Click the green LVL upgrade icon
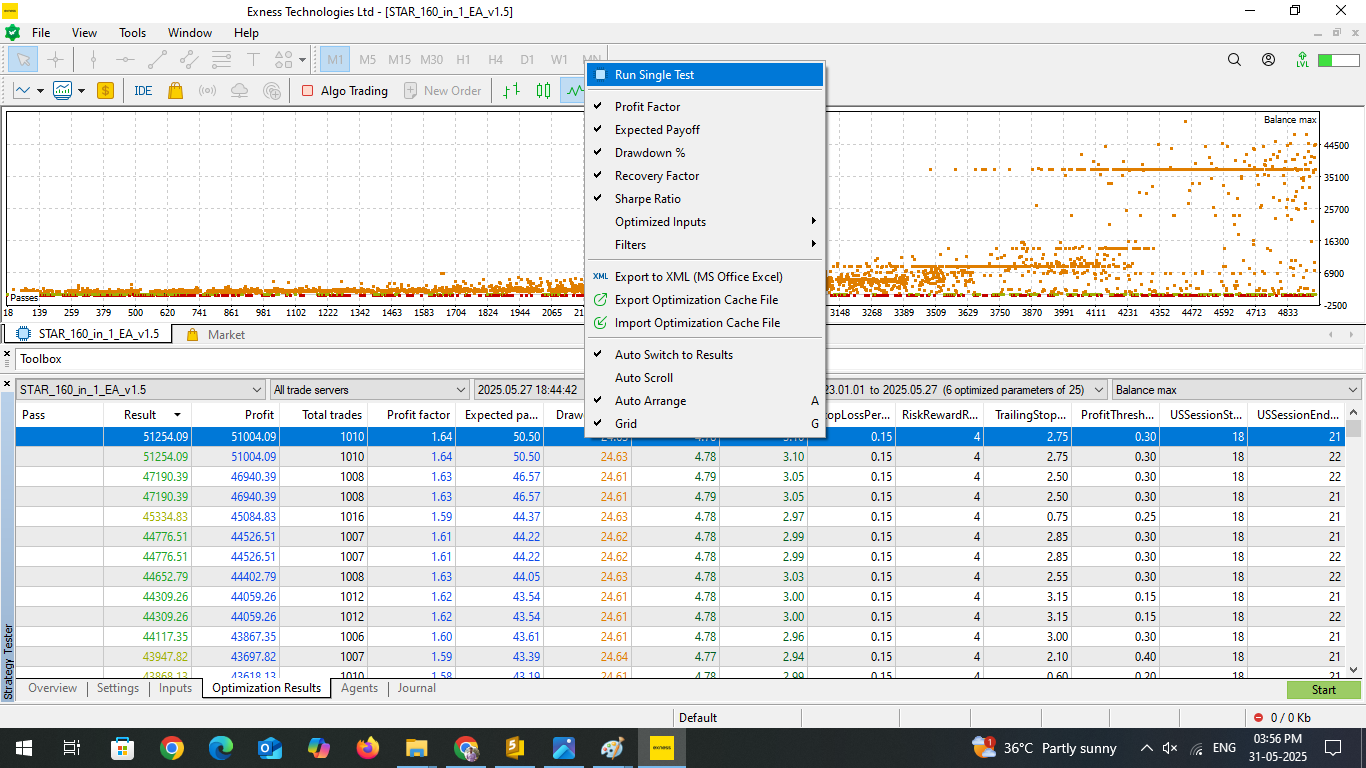The height and width of the screenshot is (768, 1366). 1302,60
